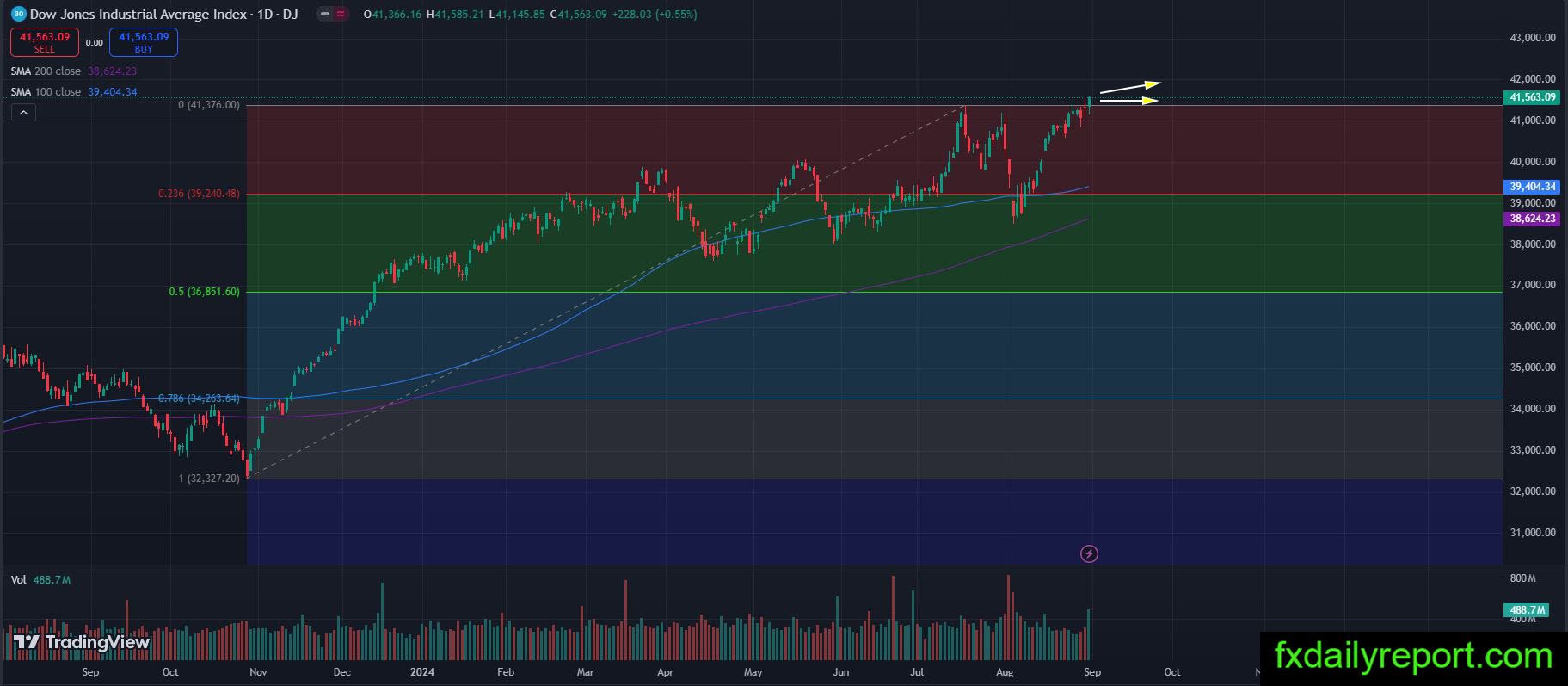Click the 488.7M volume tag on axis

[x=1526, y=610]
